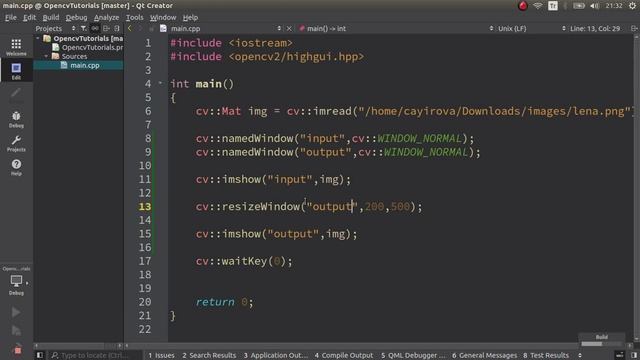Show the 1 Issues pane
The height and width of the screenshot is (360, 640).
coord(161,355)
